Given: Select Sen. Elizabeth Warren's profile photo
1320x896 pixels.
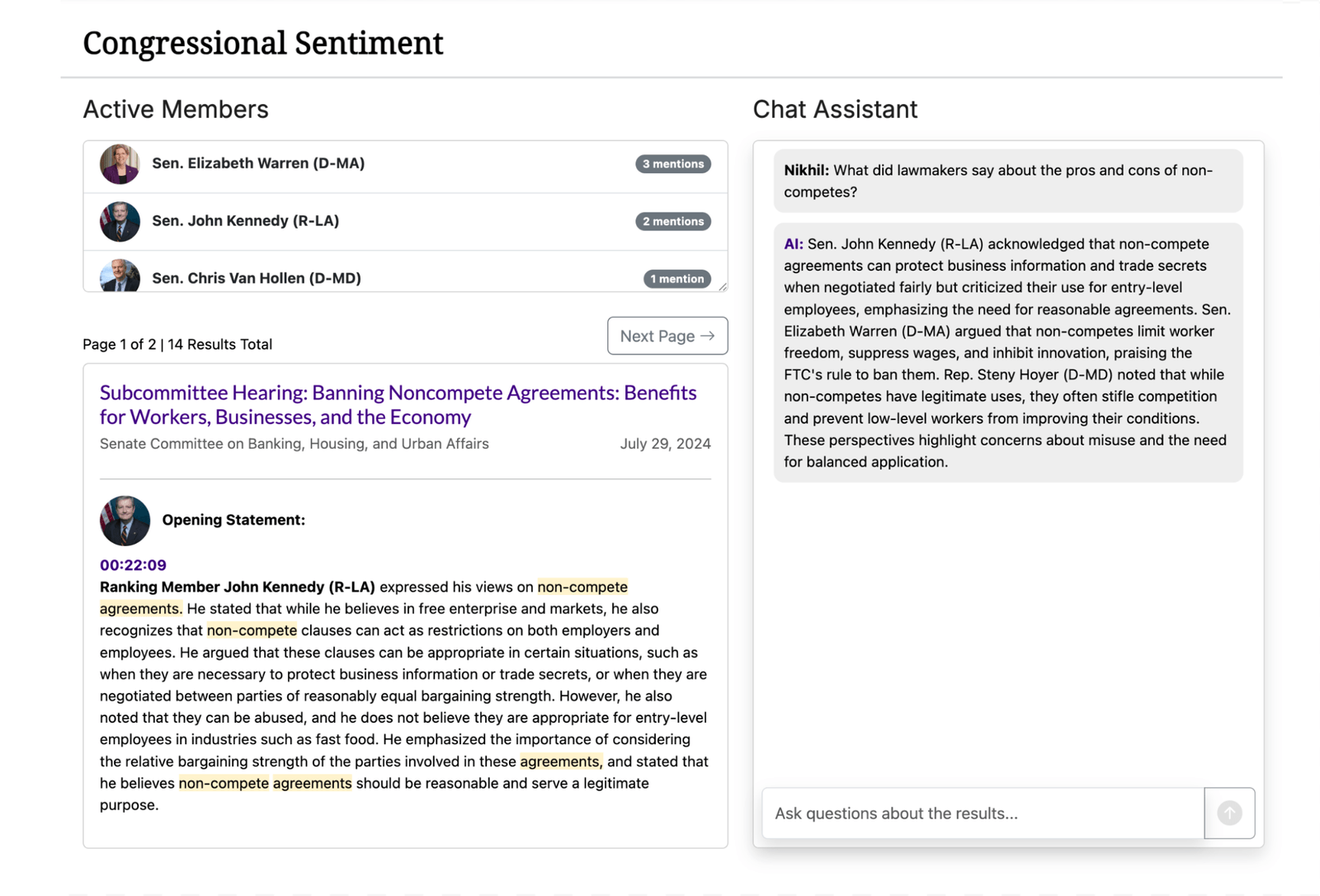Looking at the screenshot, I should tap(120, 163).
